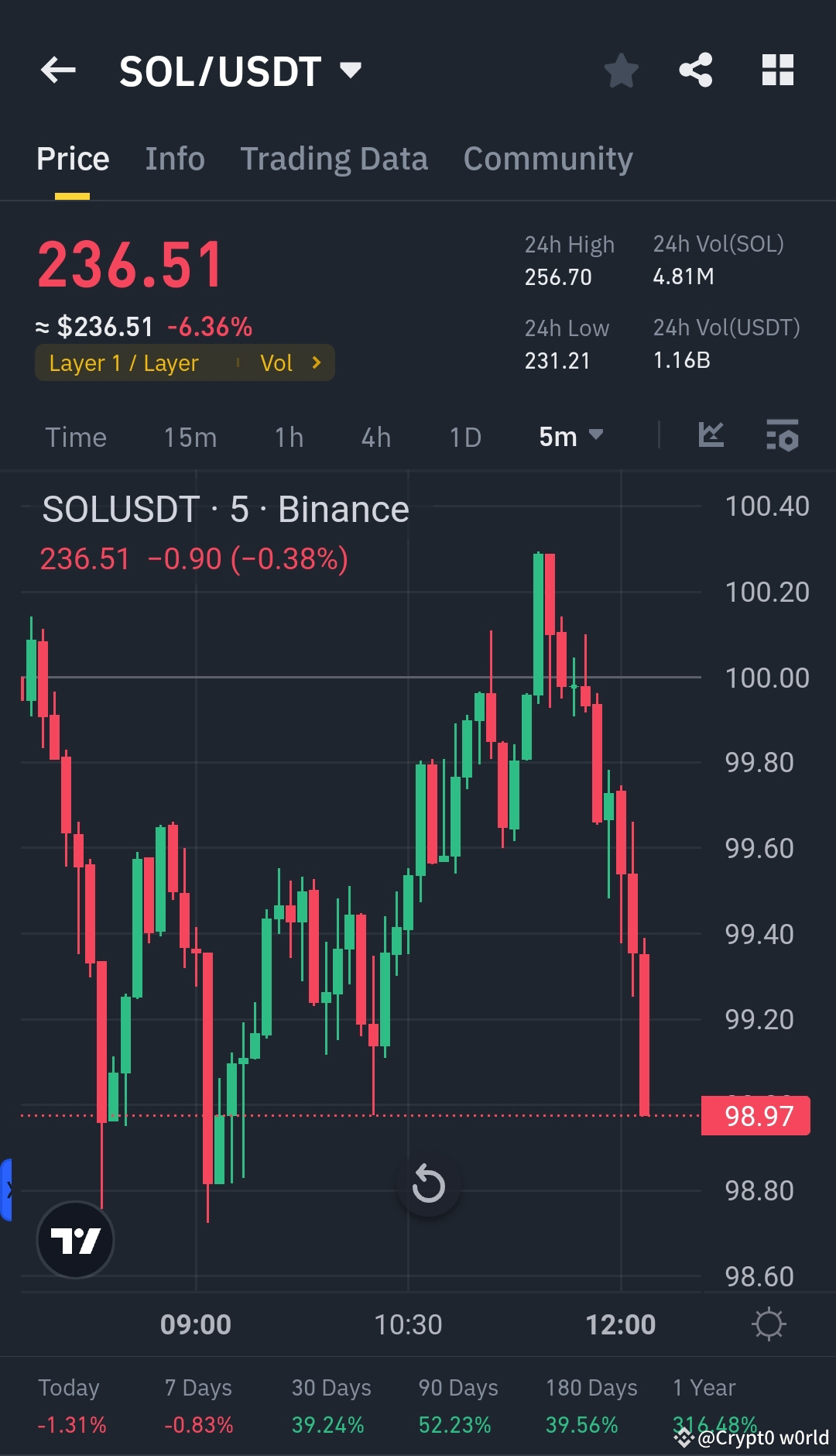Open the SOL/USDT pair selector dropdown
Screen dimensions: 836x1456
pos(240,70)
